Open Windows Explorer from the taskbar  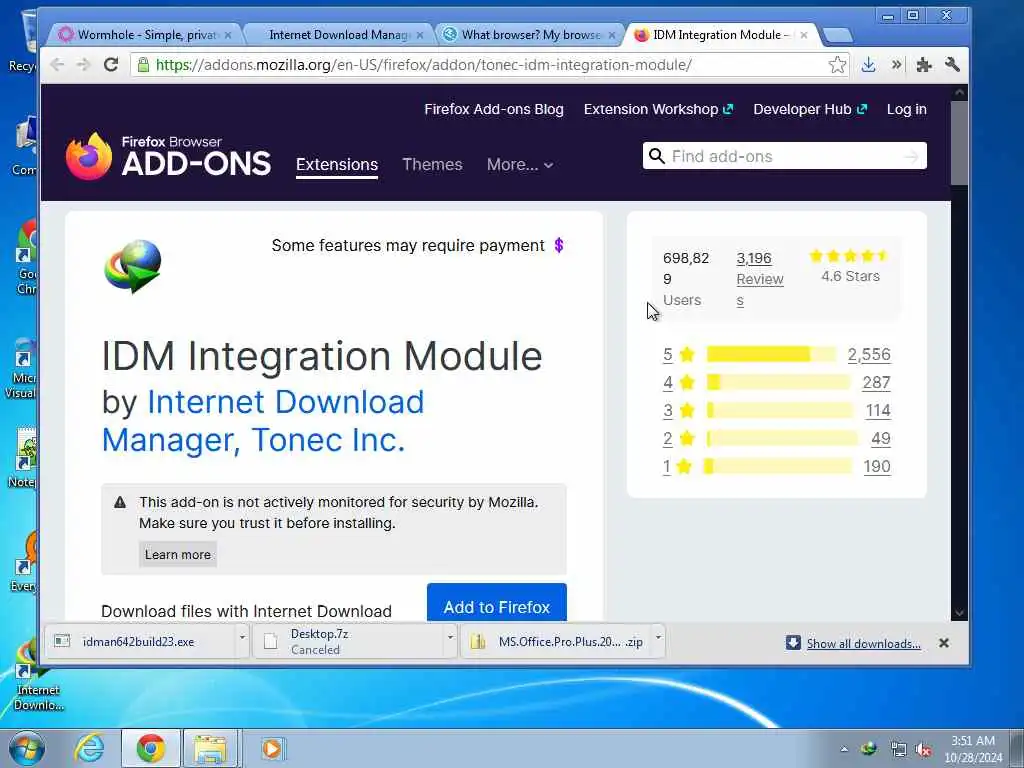210,748
